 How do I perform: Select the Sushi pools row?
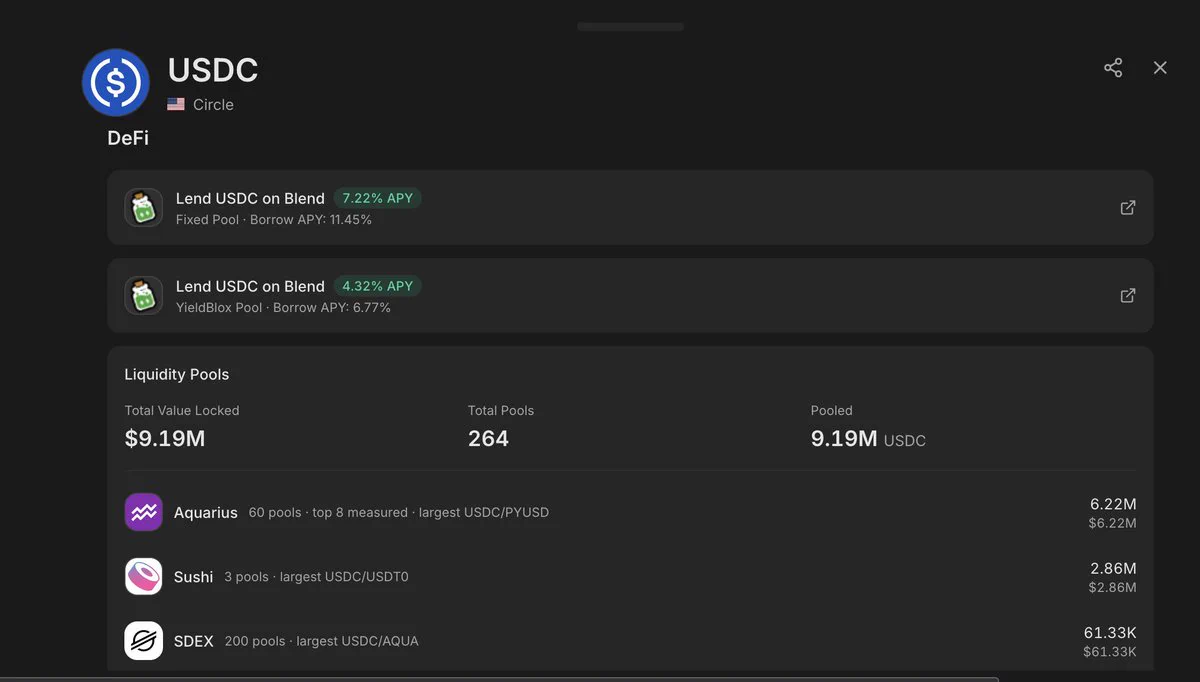(630, 576)
